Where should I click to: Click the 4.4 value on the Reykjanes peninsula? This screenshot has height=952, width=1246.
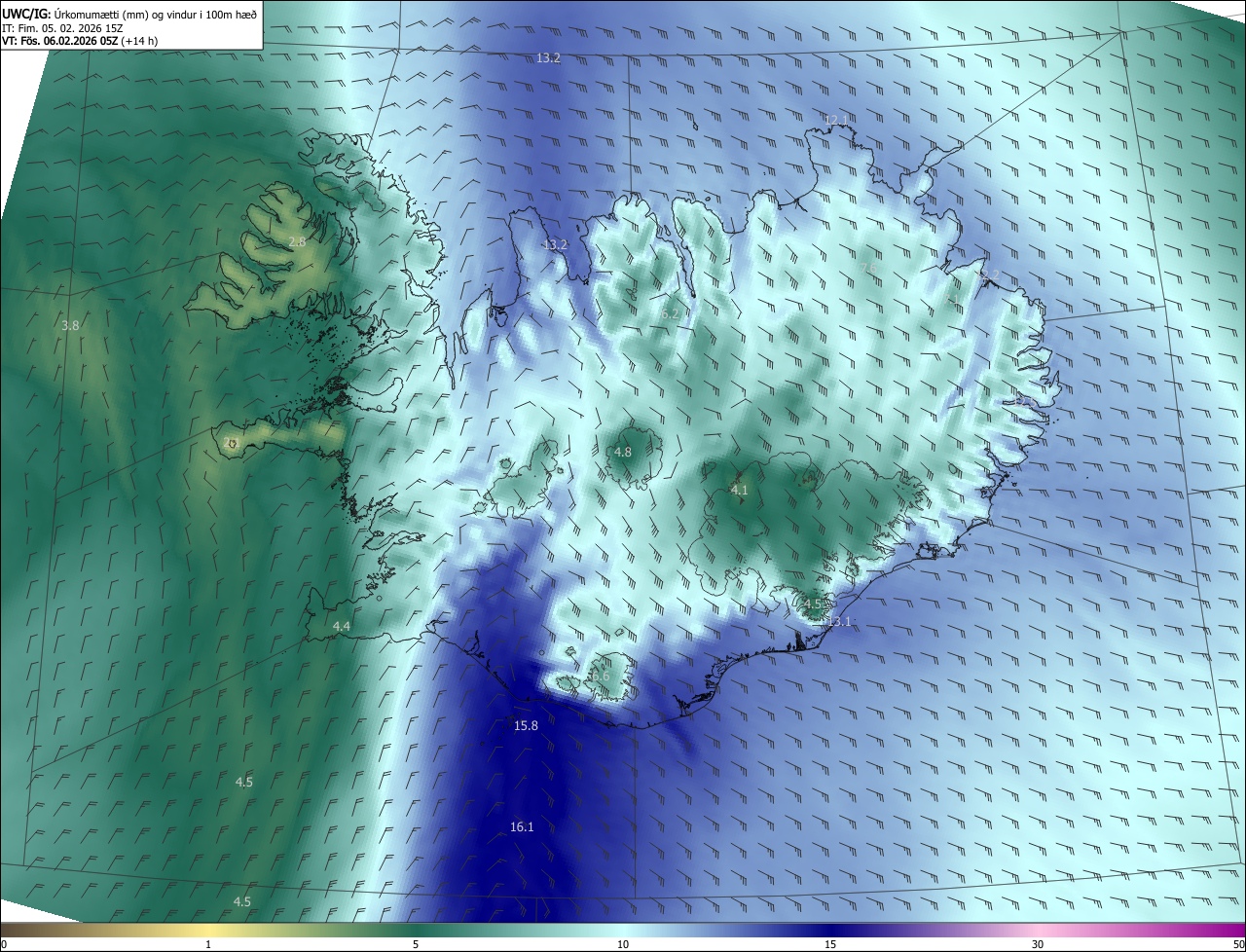pyautogui.click(x=342, y=626)
